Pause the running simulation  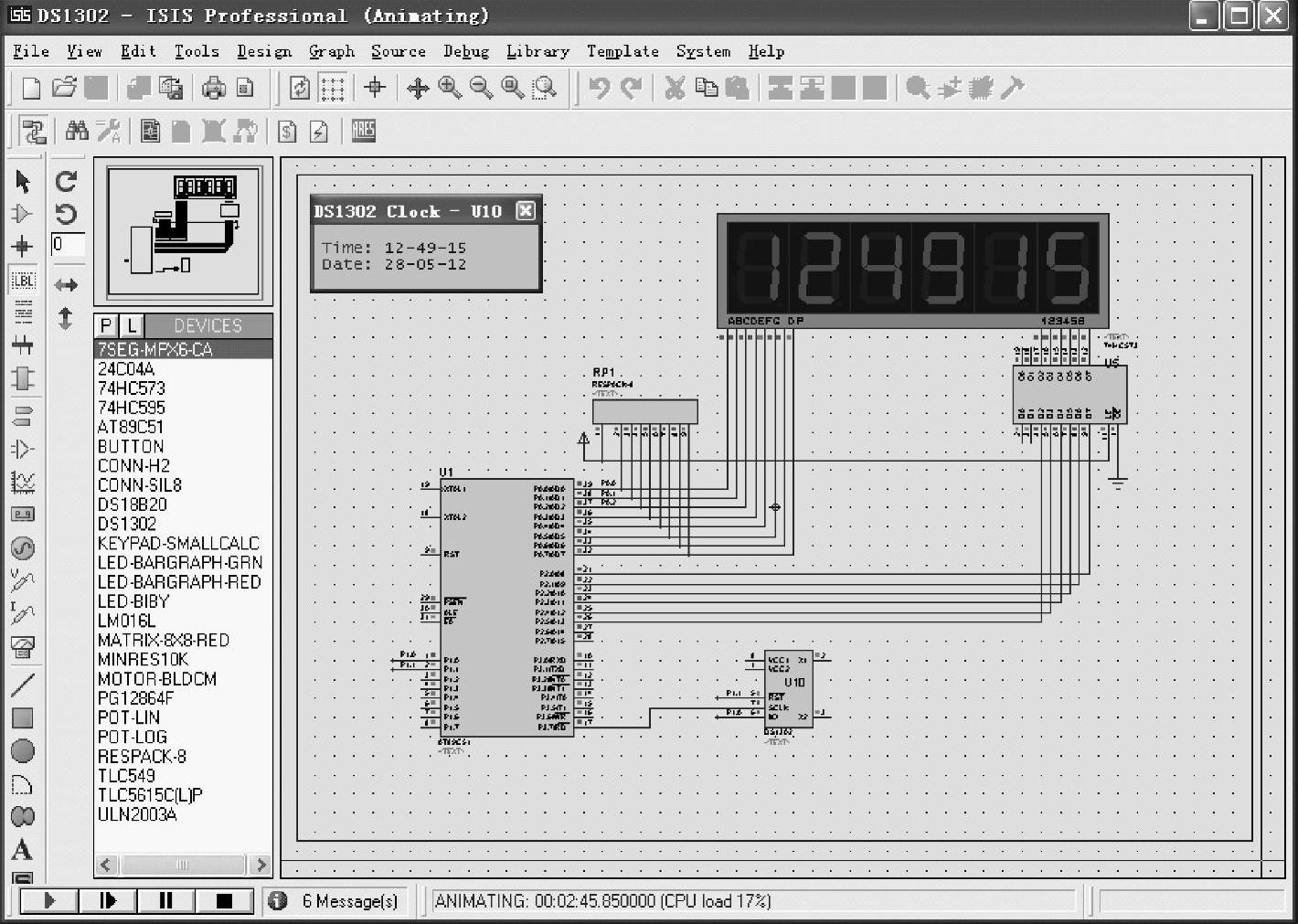[165, 901]
